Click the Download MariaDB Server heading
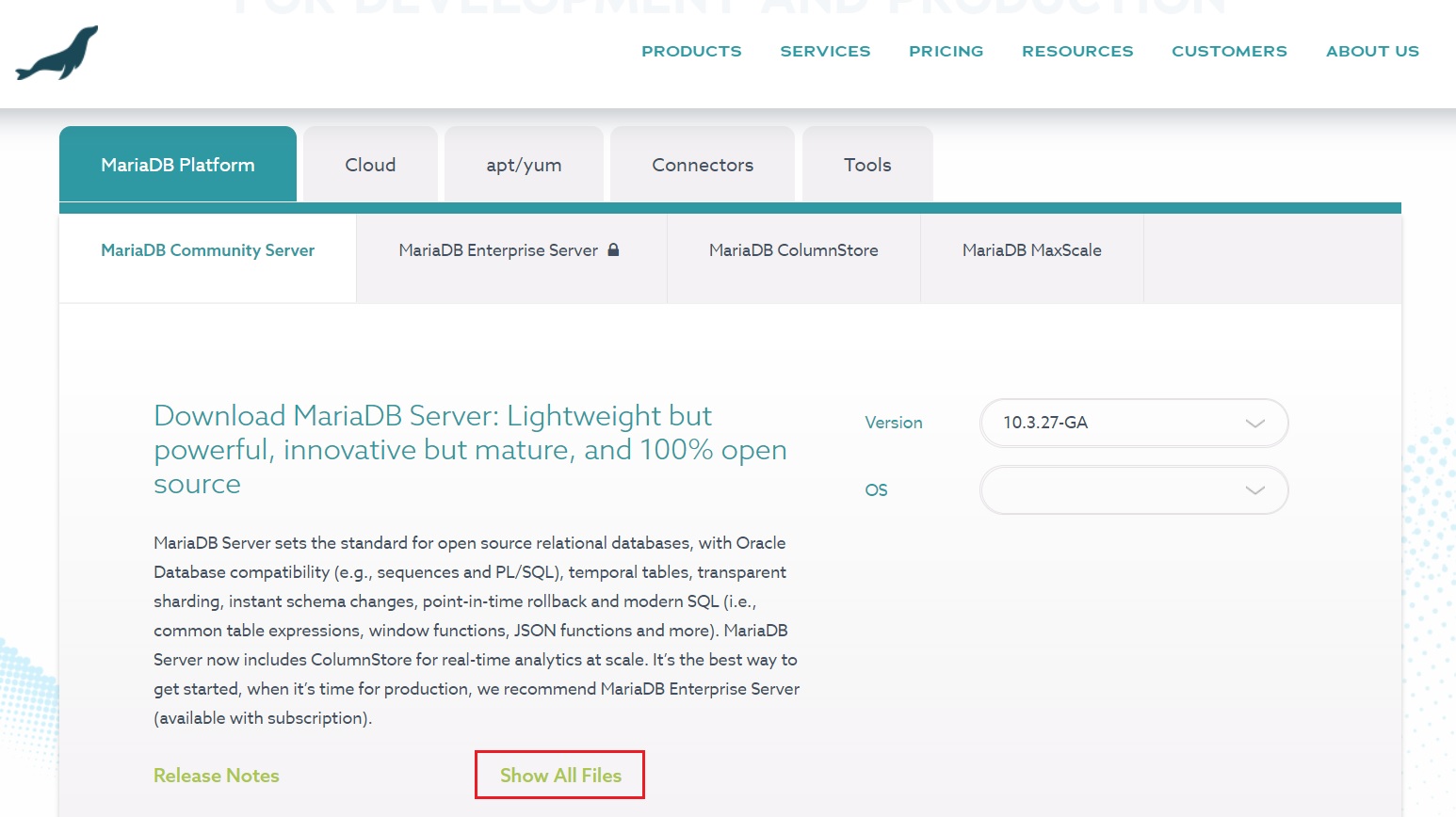Viewport: 1456px width, 817px height. 470,450
